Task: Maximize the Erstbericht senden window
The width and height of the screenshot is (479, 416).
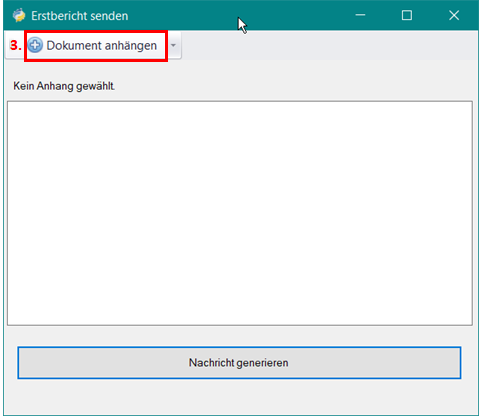Action: tap(407, 15)
